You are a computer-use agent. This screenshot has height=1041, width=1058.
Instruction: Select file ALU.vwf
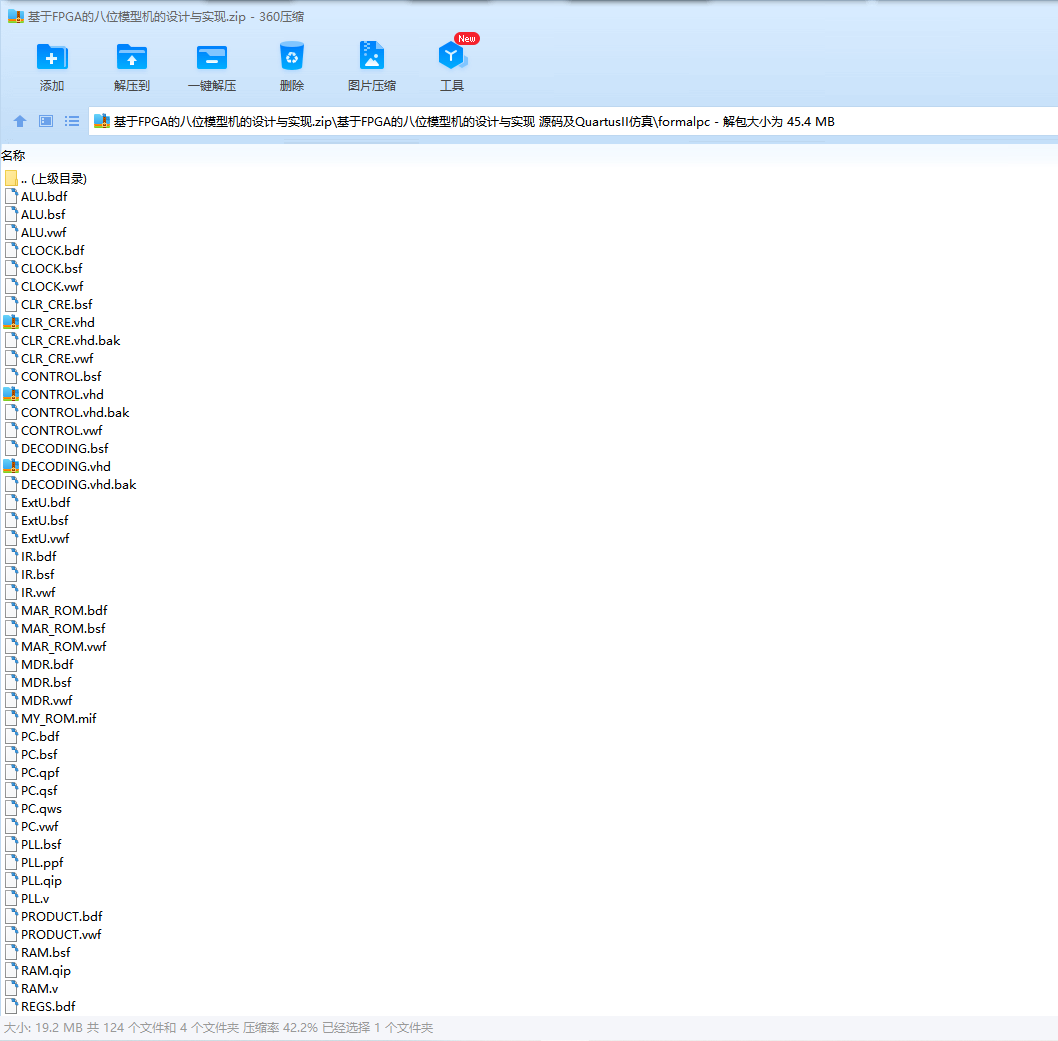tap(36, 233)
